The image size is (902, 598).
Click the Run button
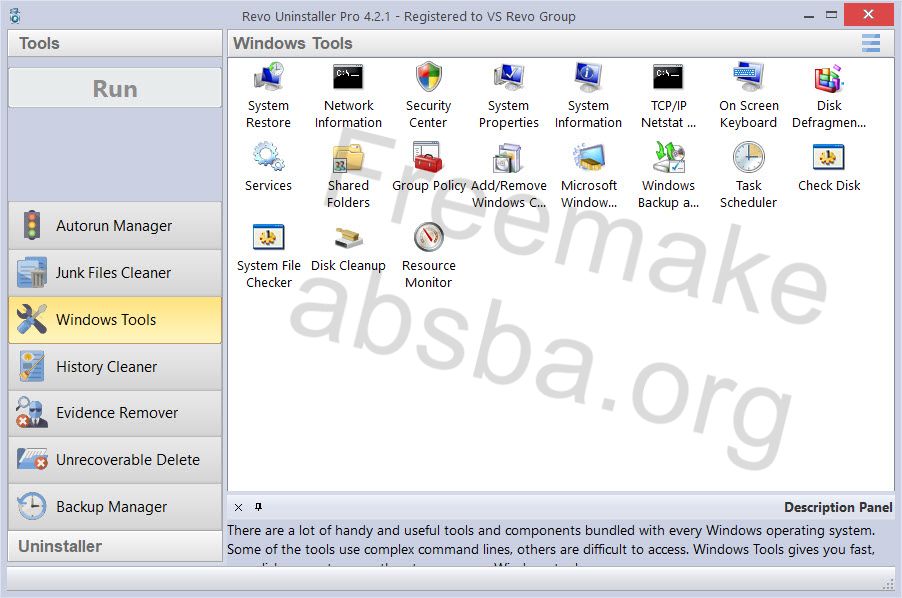[115, 88]
